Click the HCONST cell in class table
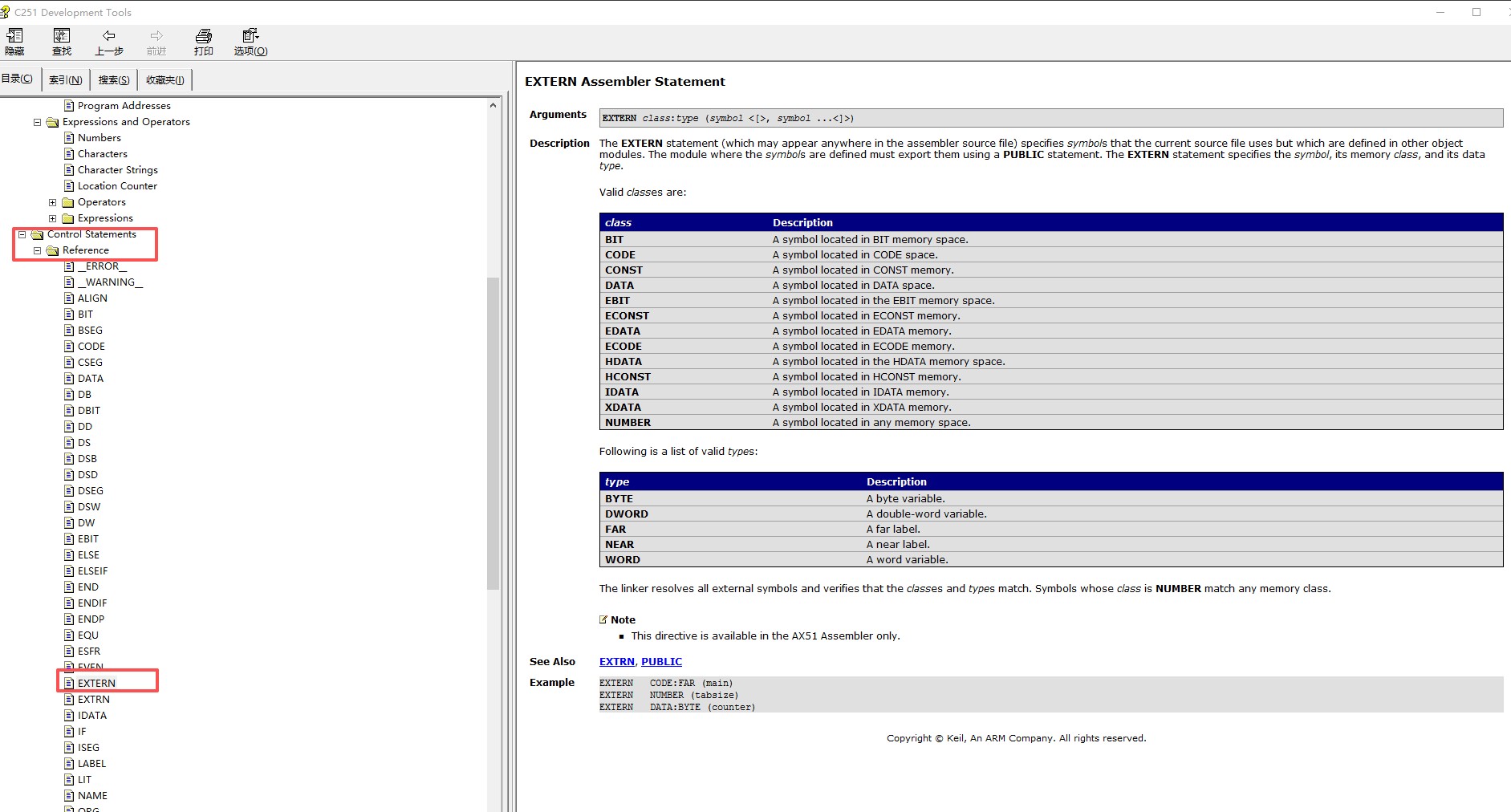 coord(628,377)
